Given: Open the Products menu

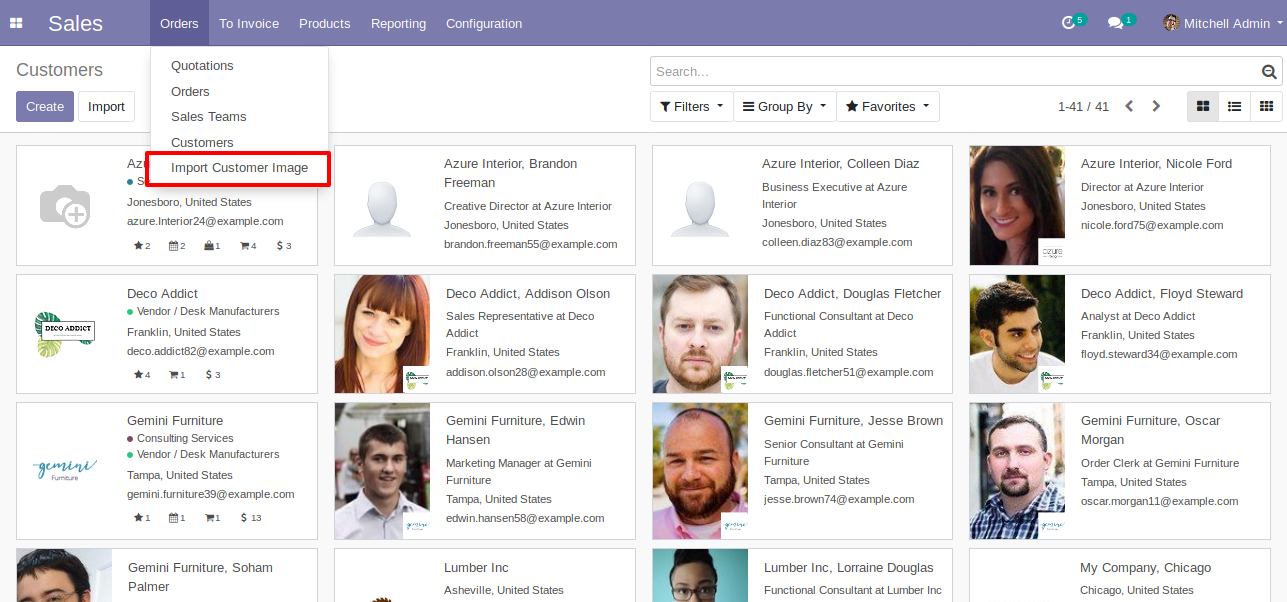Looking at the screenshot, I should (x=325, y=23).
